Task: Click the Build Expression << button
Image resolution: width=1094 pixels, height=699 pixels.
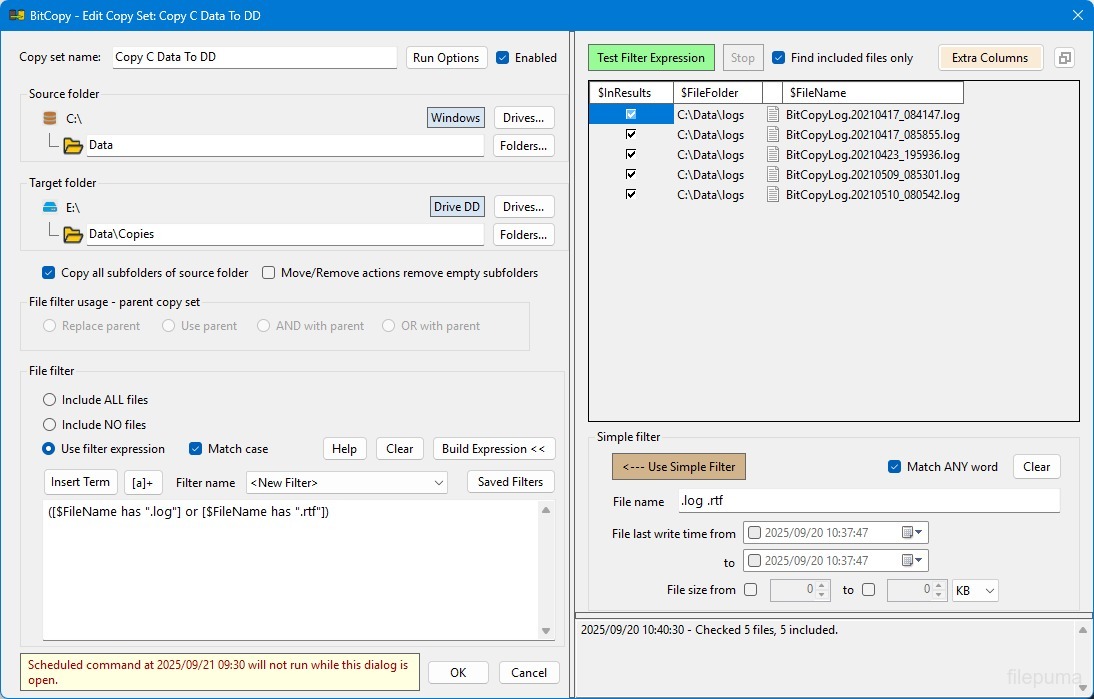Action: coord(493,449)
